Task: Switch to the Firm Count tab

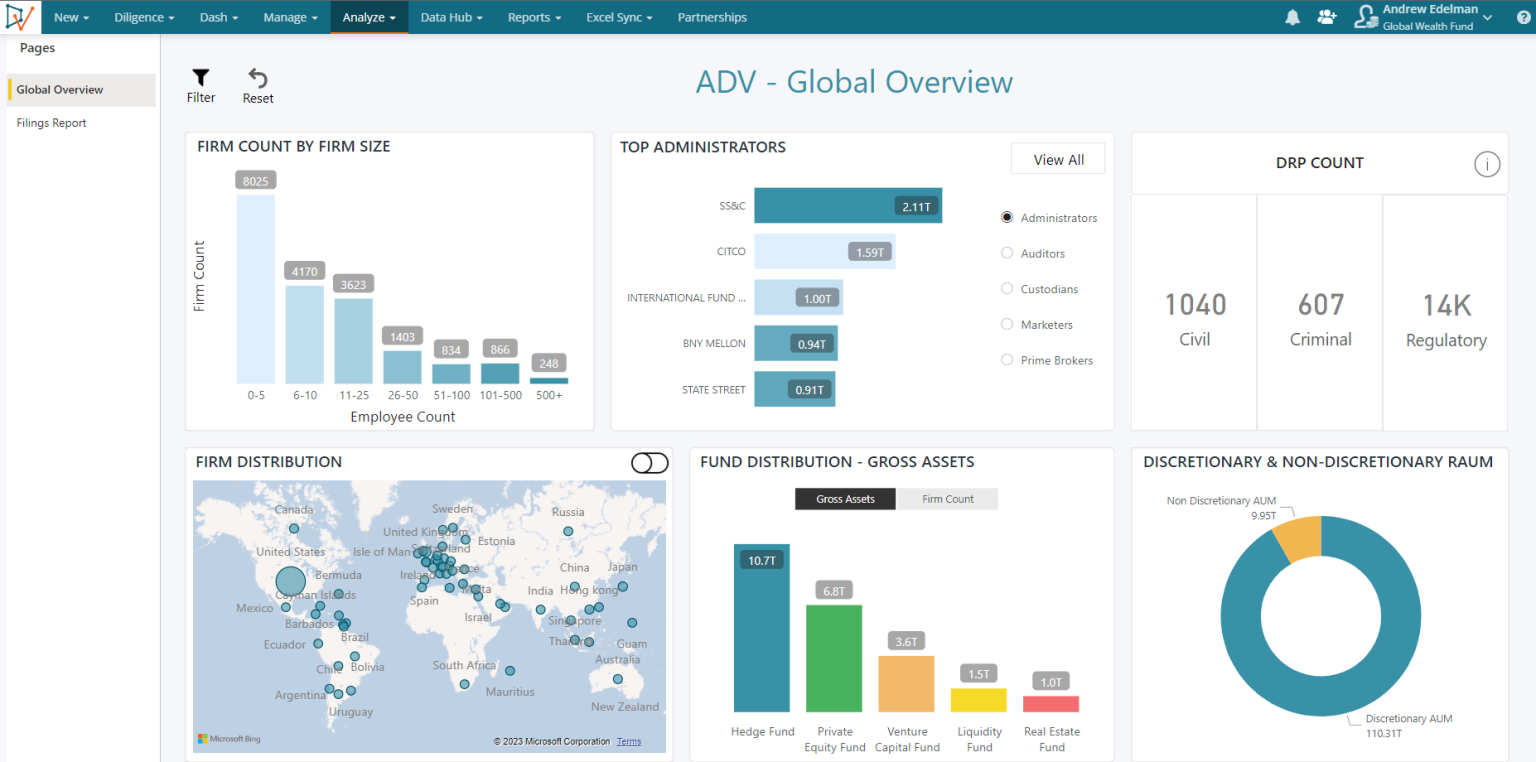Action: tap(947, 499)
